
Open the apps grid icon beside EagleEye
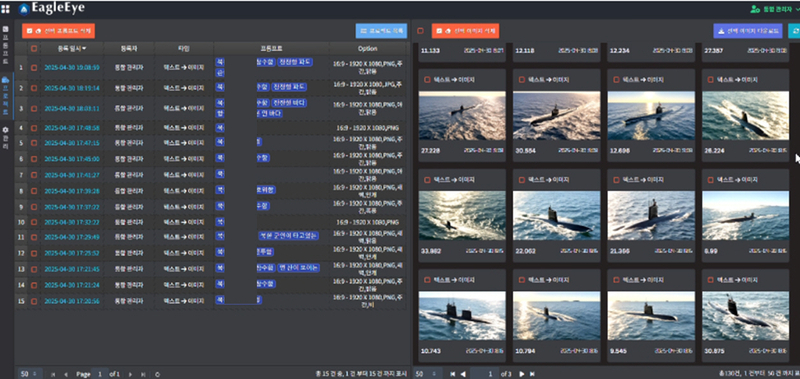pyautogui.click(x=6, y=9)
